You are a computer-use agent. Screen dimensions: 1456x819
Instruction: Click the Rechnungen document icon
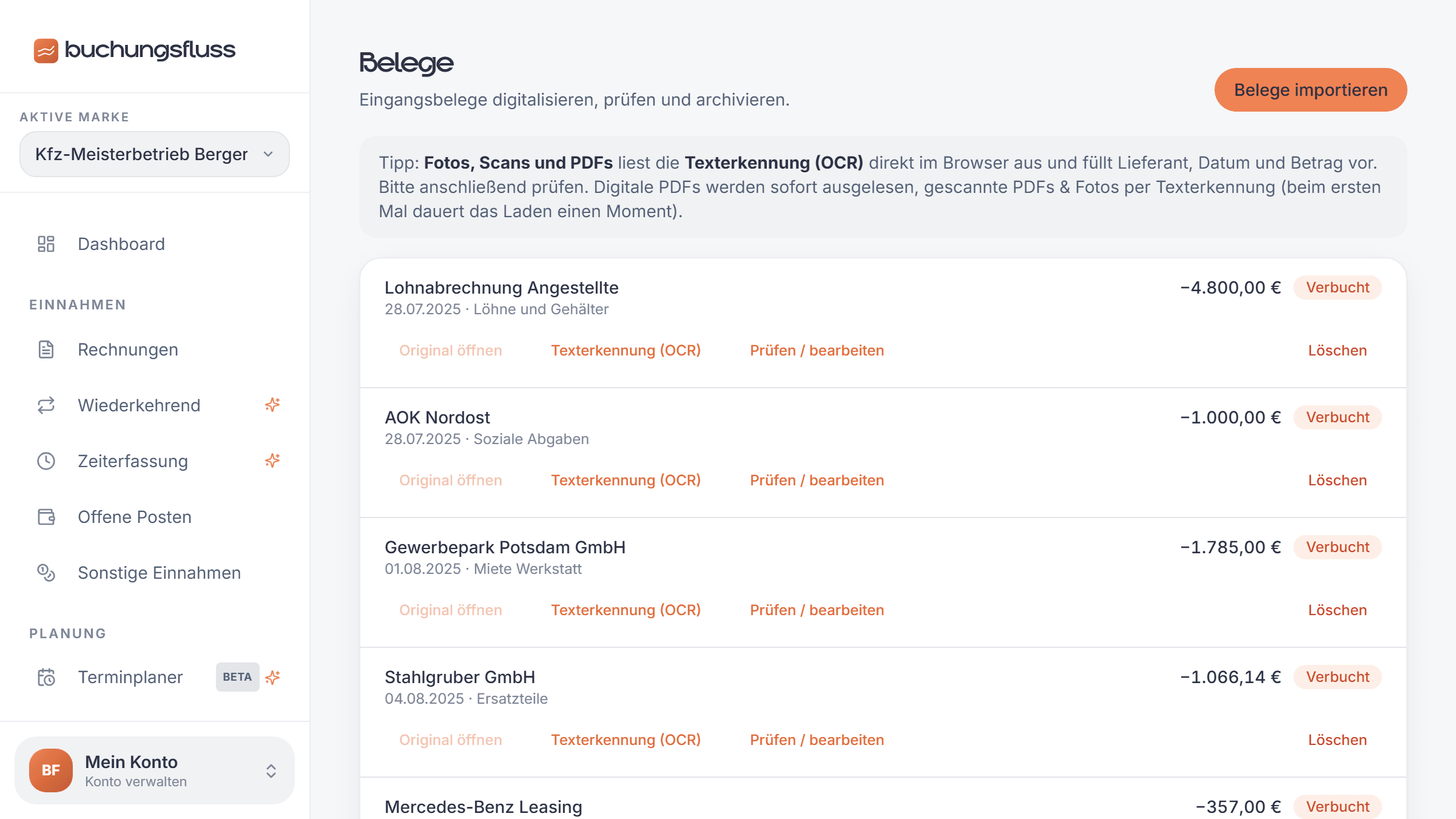tap(46, 349)
